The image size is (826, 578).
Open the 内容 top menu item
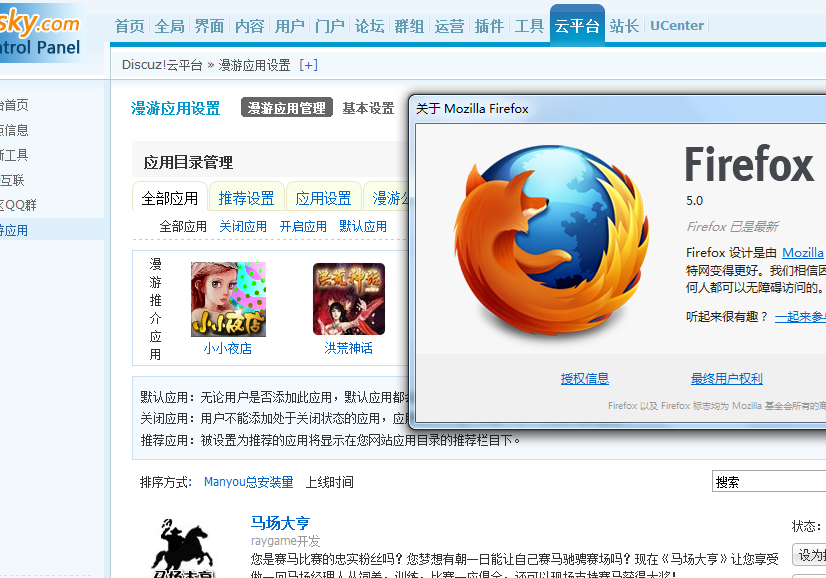[250, 26]
